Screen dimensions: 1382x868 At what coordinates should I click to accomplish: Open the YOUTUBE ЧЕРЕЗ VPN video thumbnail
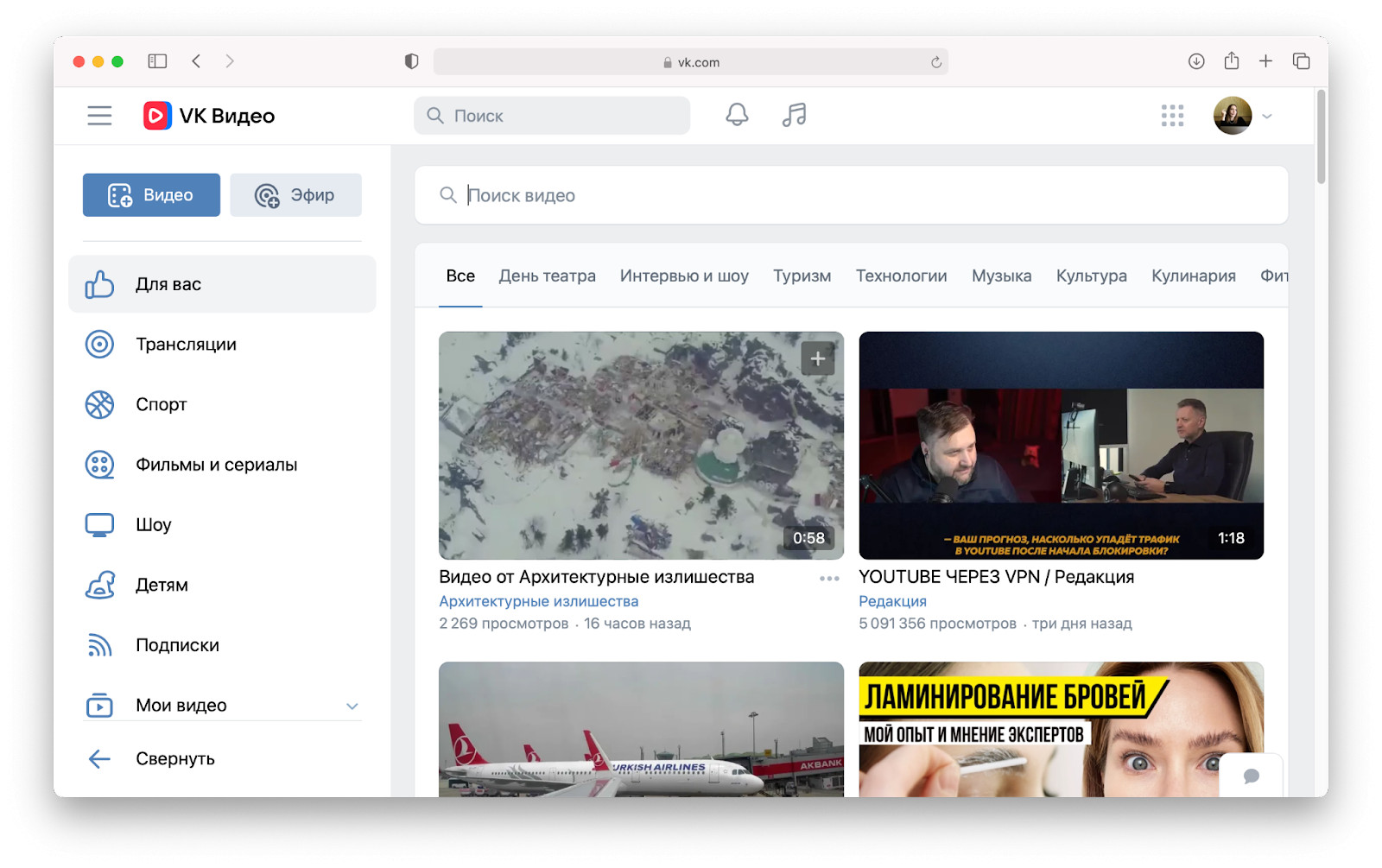(1061, 445)
